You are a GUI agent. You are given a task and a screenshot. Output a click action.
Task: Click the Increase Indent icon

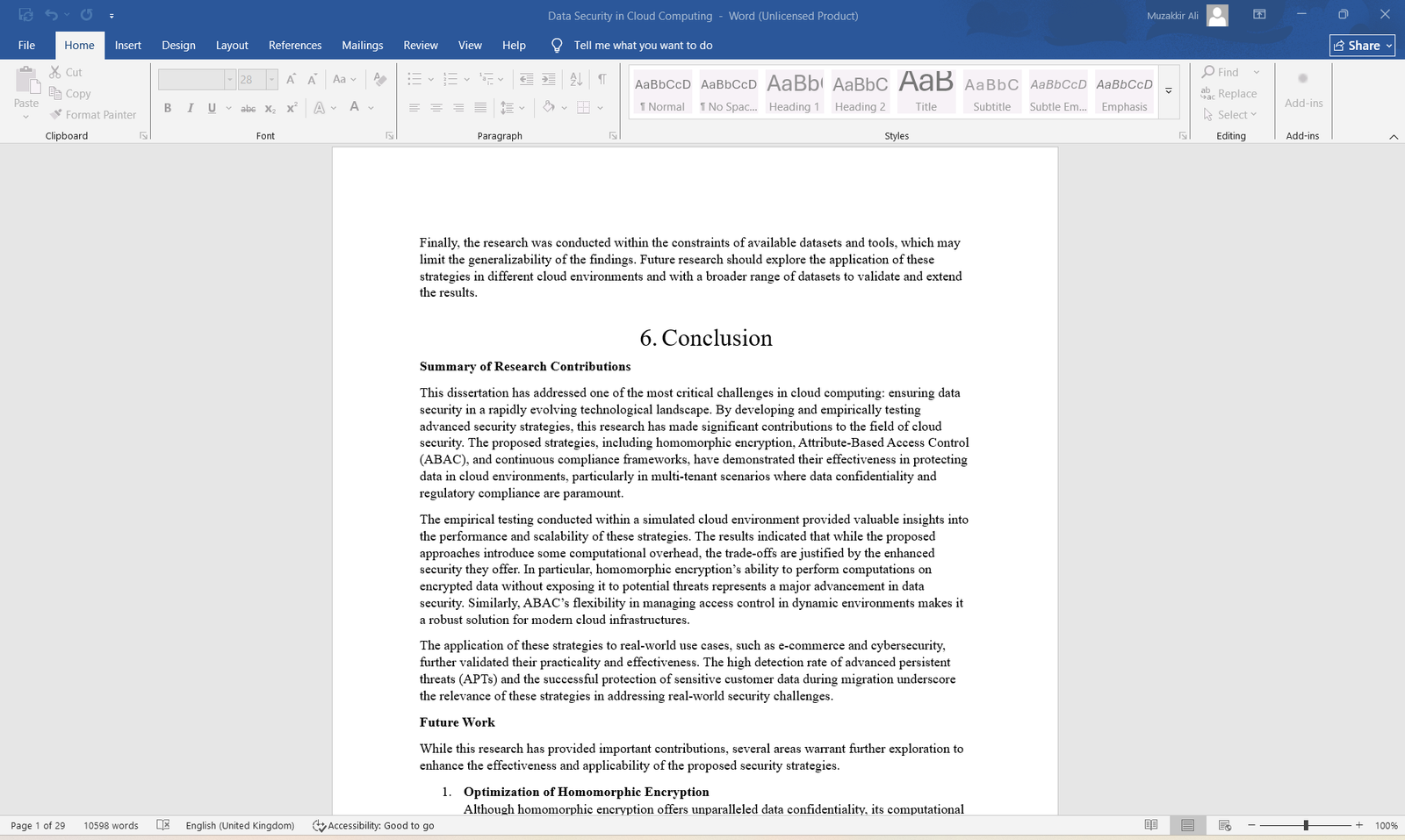pyautogui.click(x=549, y=79)
